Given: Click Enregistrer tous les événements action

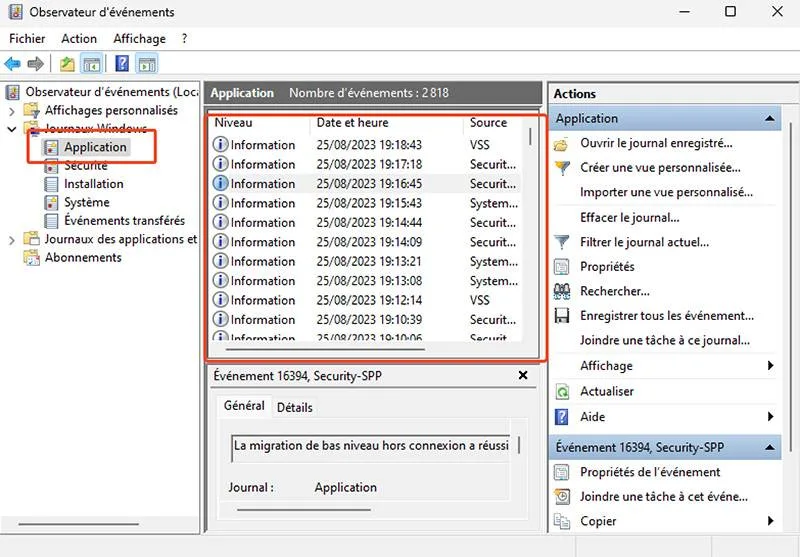Looking at the screenshot, I should 667,316.
